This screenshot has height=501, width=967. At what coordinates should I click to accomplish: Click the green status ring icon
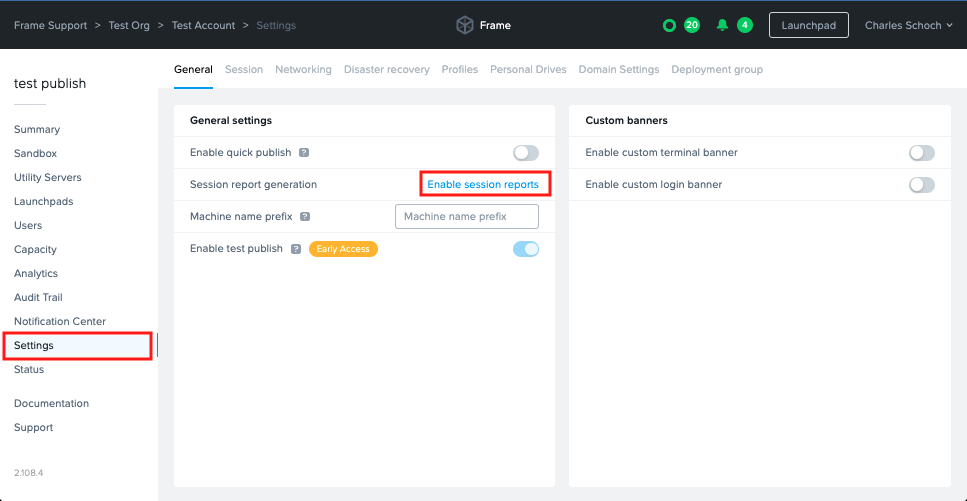tap(669, 26)
